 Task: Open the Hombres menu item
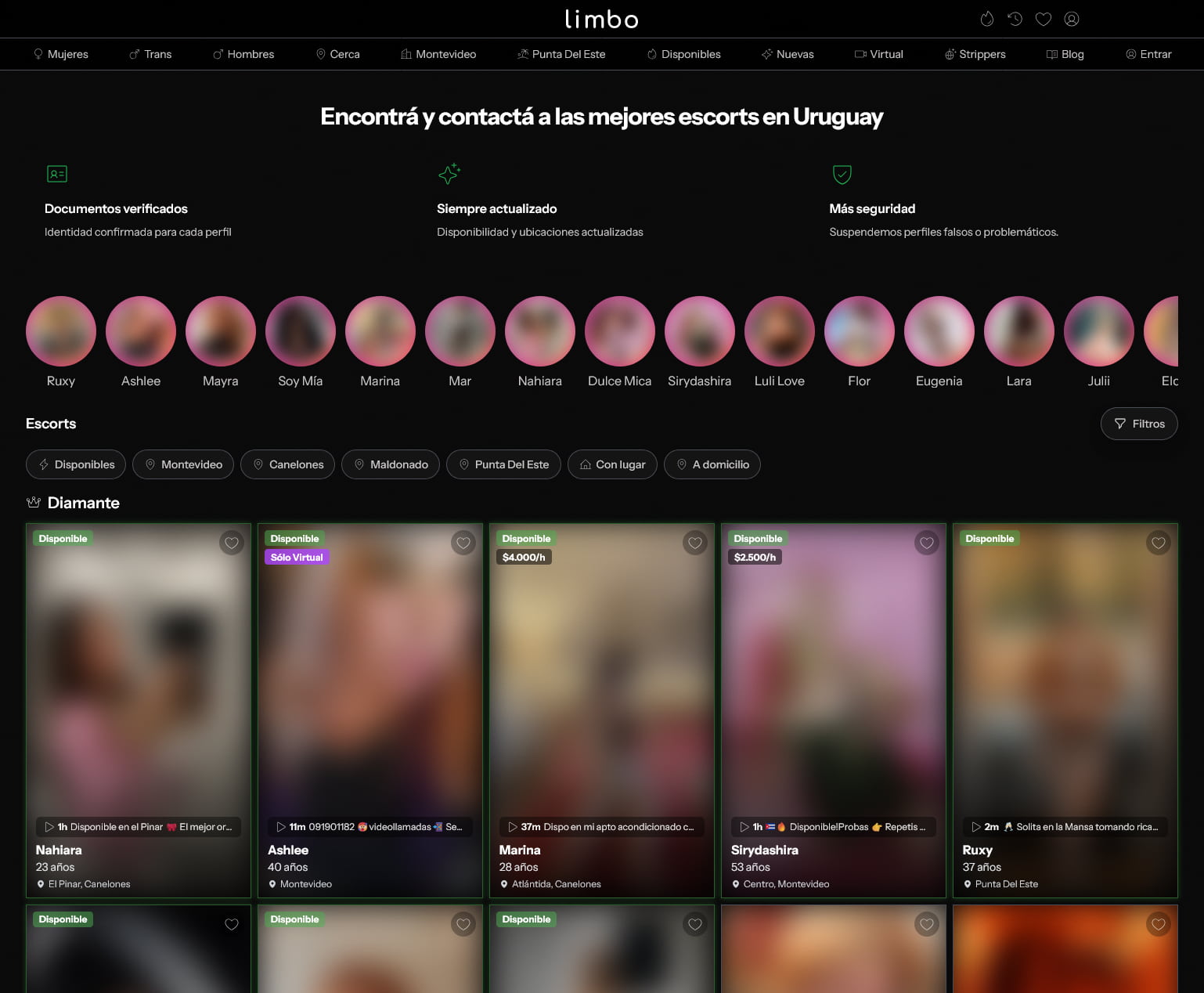point(243,54)
